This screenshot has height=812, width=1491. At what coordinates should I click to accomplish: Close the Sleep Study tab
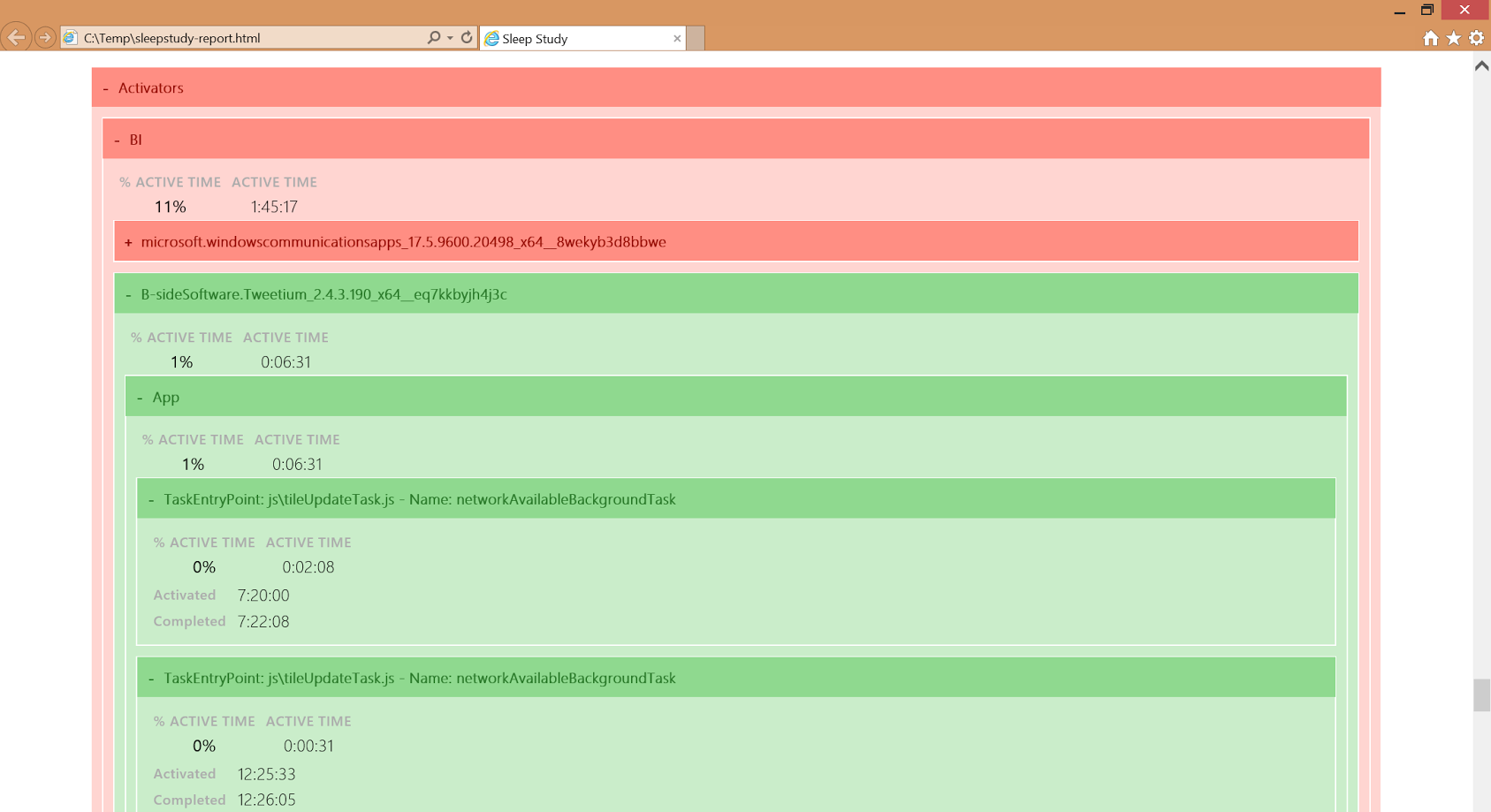pos(677,39)
